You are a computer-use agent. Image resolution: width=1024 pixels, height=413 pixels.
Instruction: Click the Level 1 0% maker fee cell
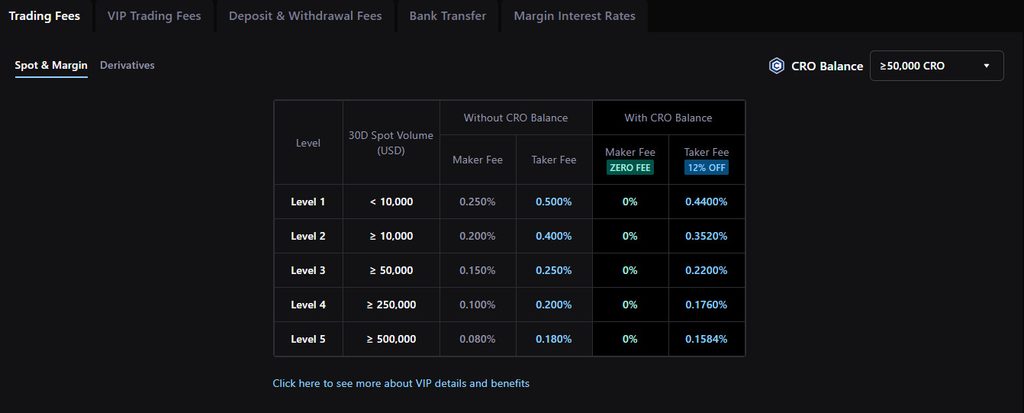click(630, 202)
